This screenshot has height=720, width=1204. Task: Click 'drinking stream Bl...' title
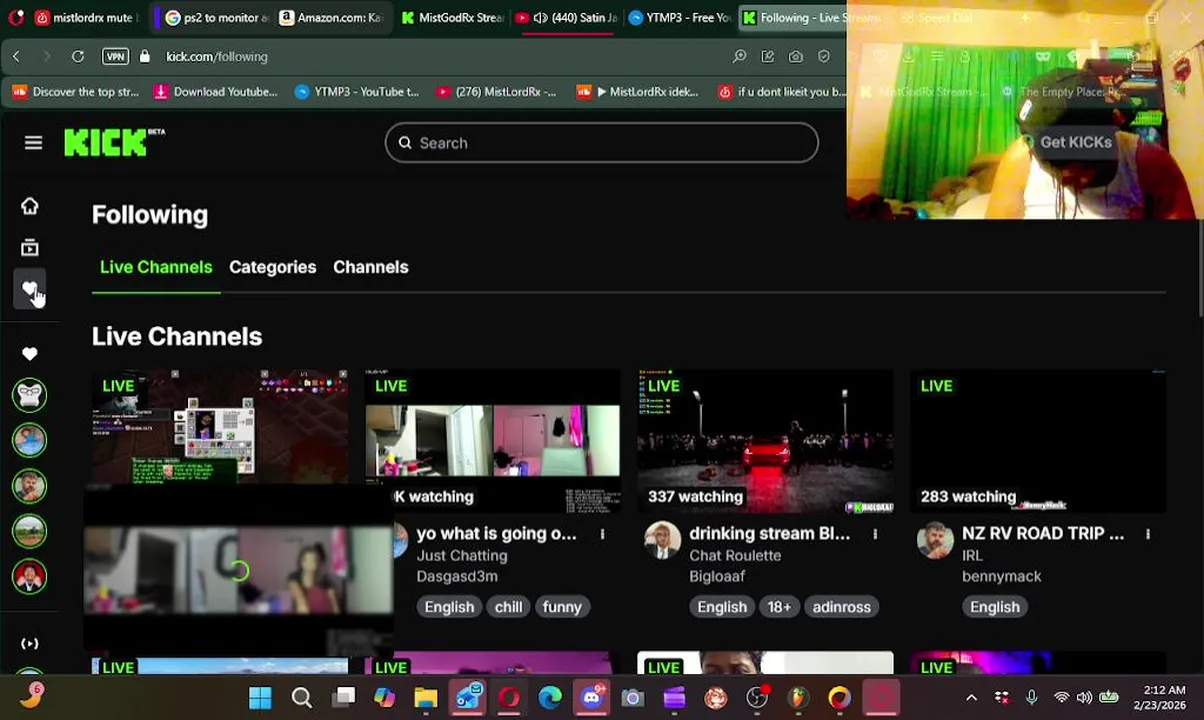click(769, 534)
